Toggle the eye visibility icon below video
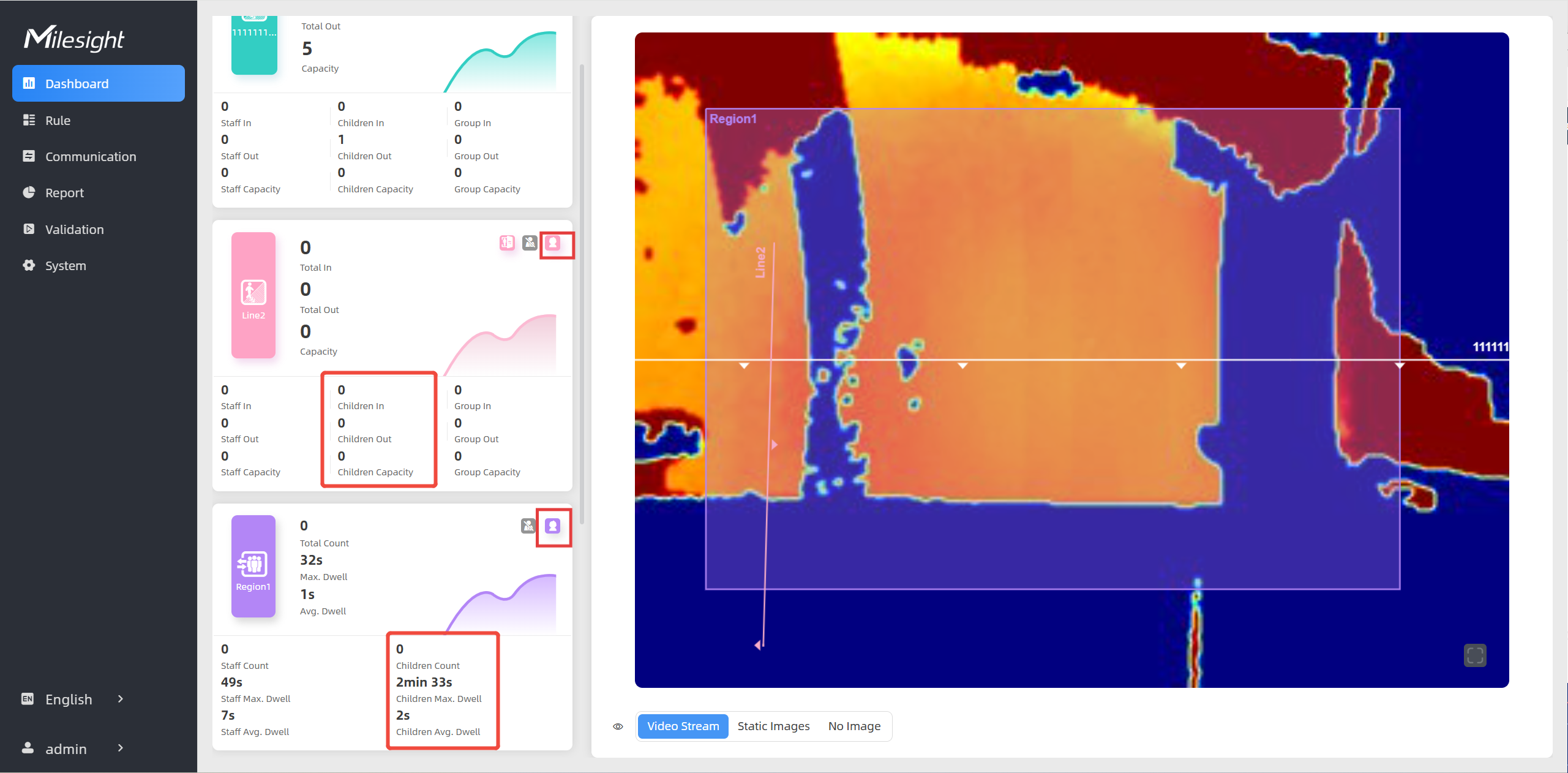Screen dimensions: 1568x773 click(618, 726)
